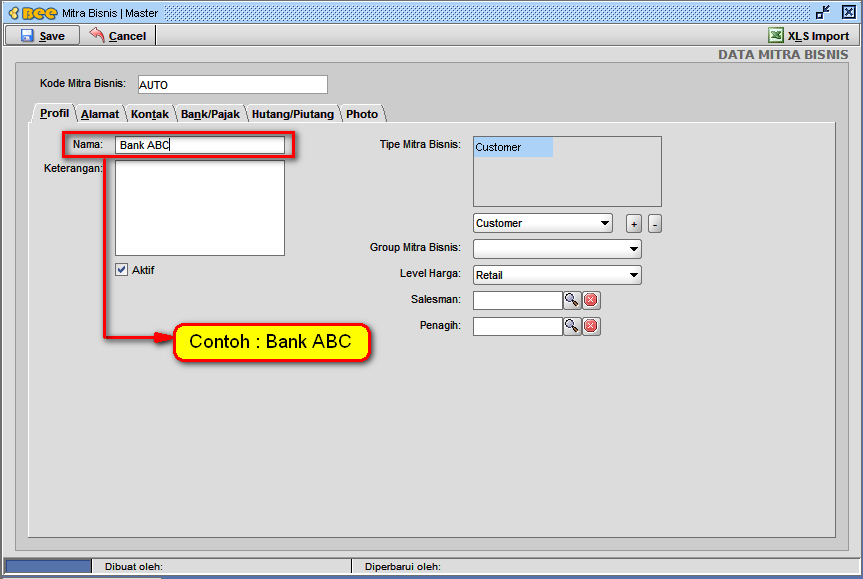Screen dimensions: 863x579
Task: Open the Bank/Pajak tab
Action: point(210,114)
